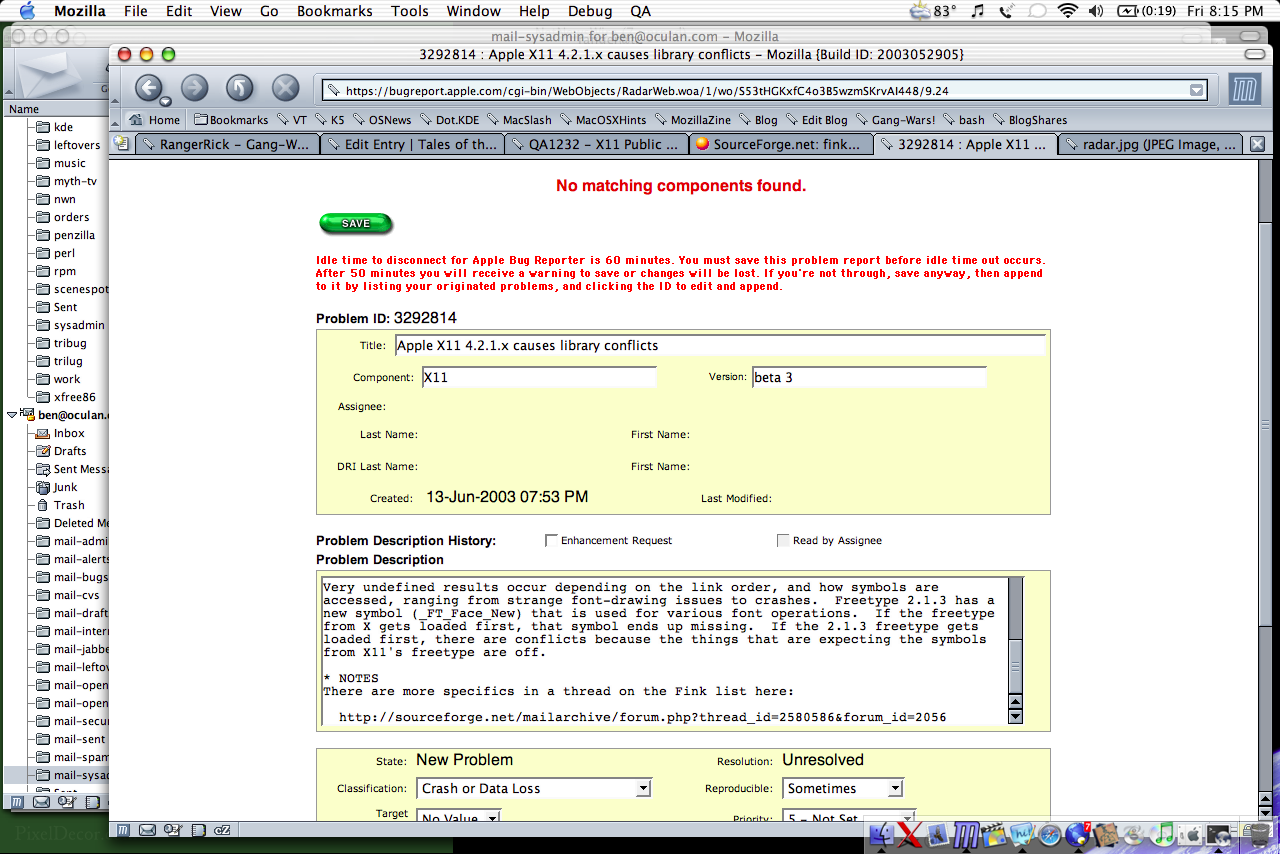This screenshot has height=854, width=1280.
Task: Click the Title input field
Action: [x=720, y=346]
